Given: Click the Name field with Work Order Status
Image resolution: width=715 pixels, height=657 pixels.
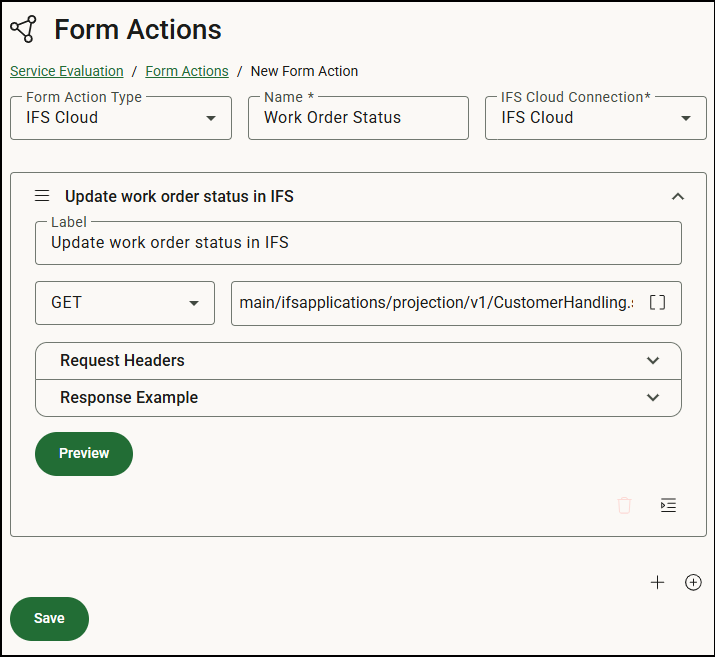Looking at the screenshot, I should [x=358, y=118].
